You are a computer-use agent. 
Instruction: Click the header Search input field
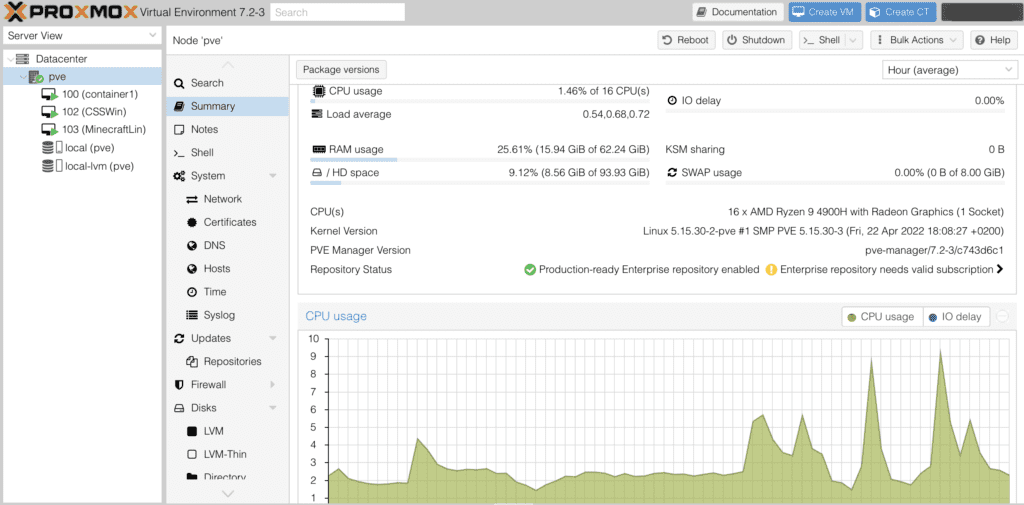pyautogui.click(x=338, y=12)
